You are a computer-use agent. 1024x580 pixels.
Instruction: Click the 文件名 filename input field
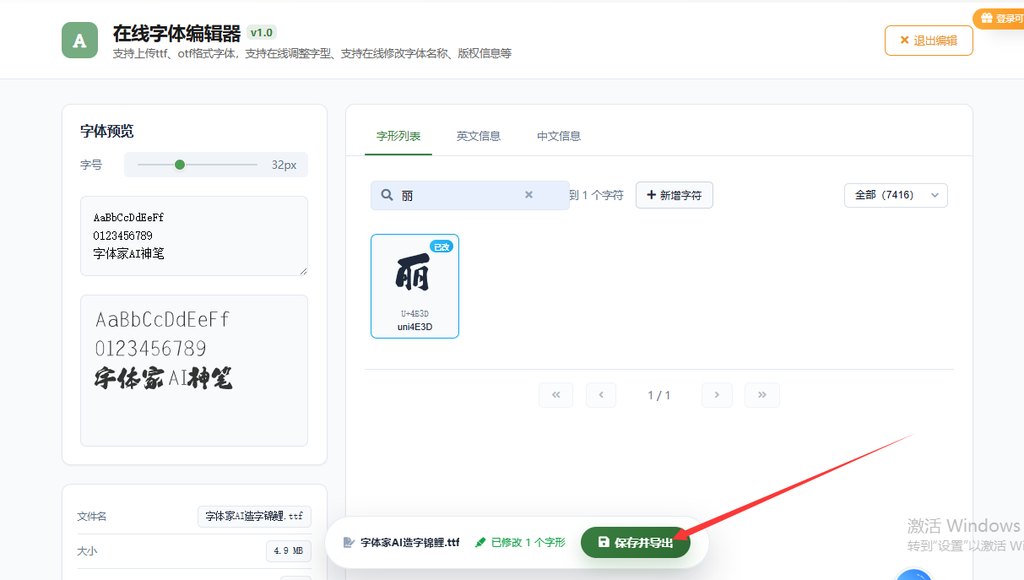point(255,516)
